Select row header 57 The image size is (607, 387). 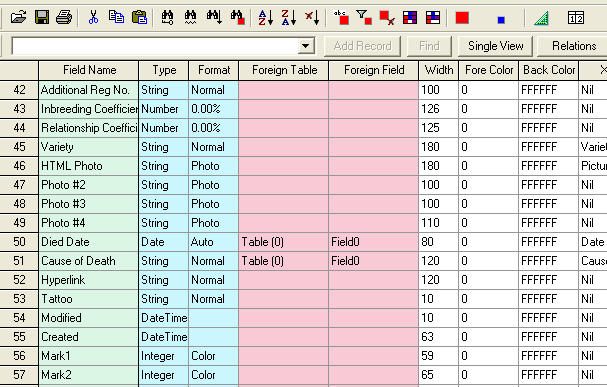coord(19,375)
